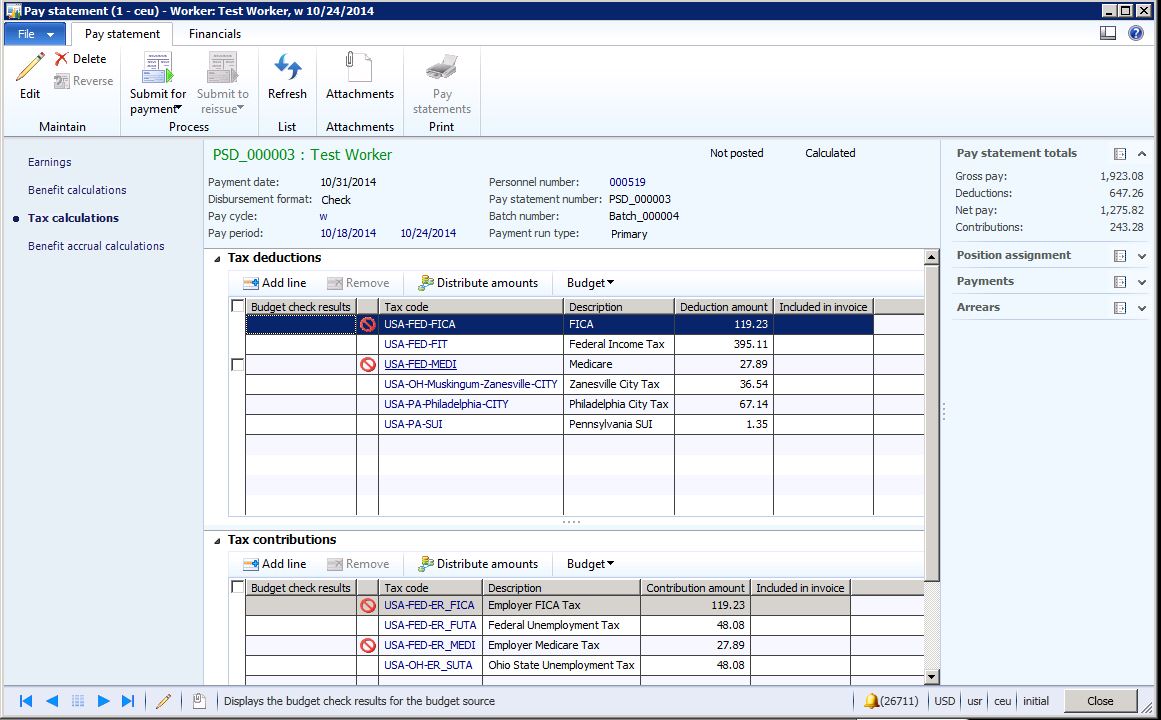Check the select-all box in Tax deductions grid
Screen dimensions: 1161x720
(238, 306)
